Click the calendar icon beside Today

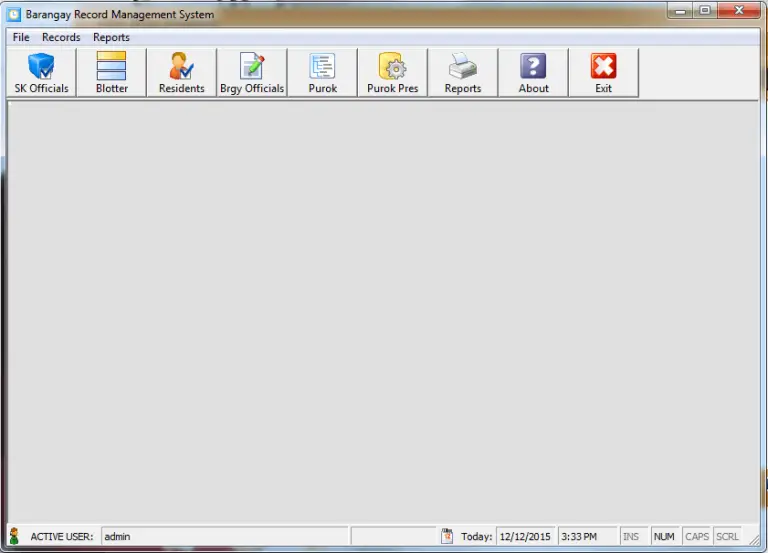point(447,536)
